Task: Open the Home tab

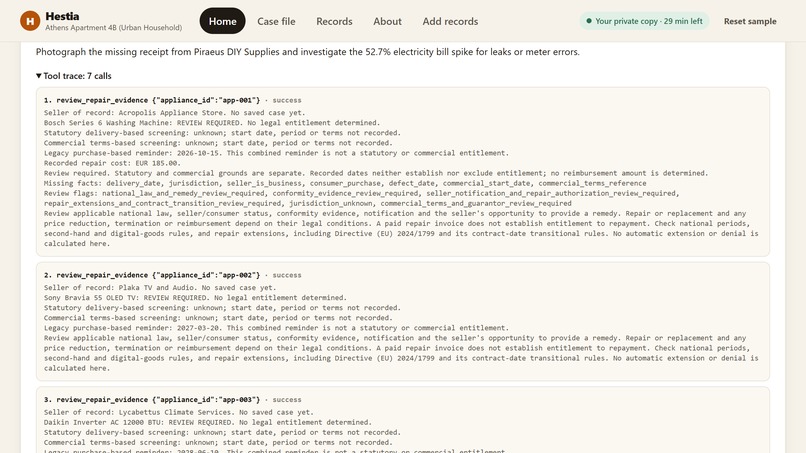Action: [222, 21]
